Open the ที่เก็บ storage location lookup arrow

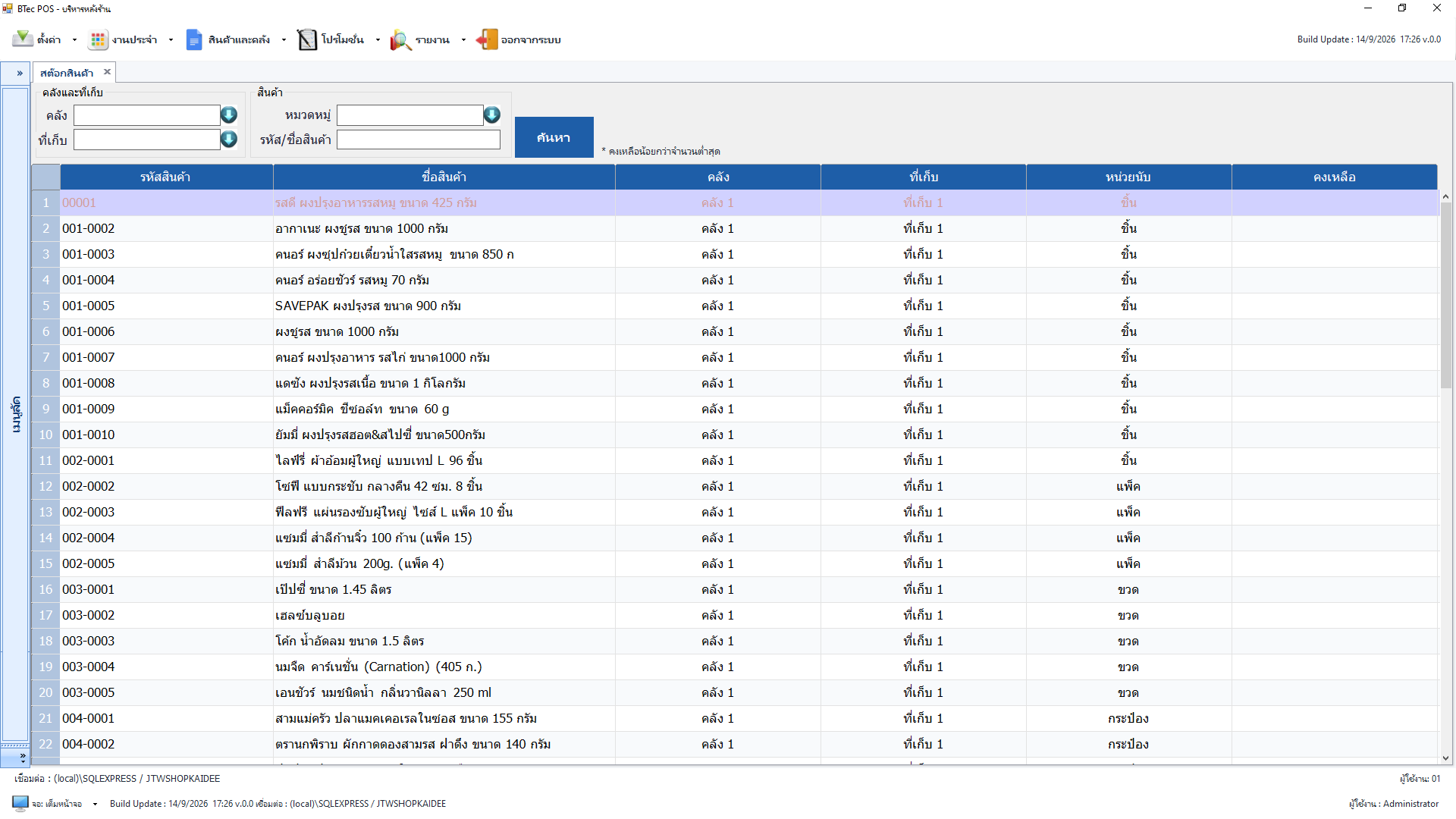[x=229, y=140]
